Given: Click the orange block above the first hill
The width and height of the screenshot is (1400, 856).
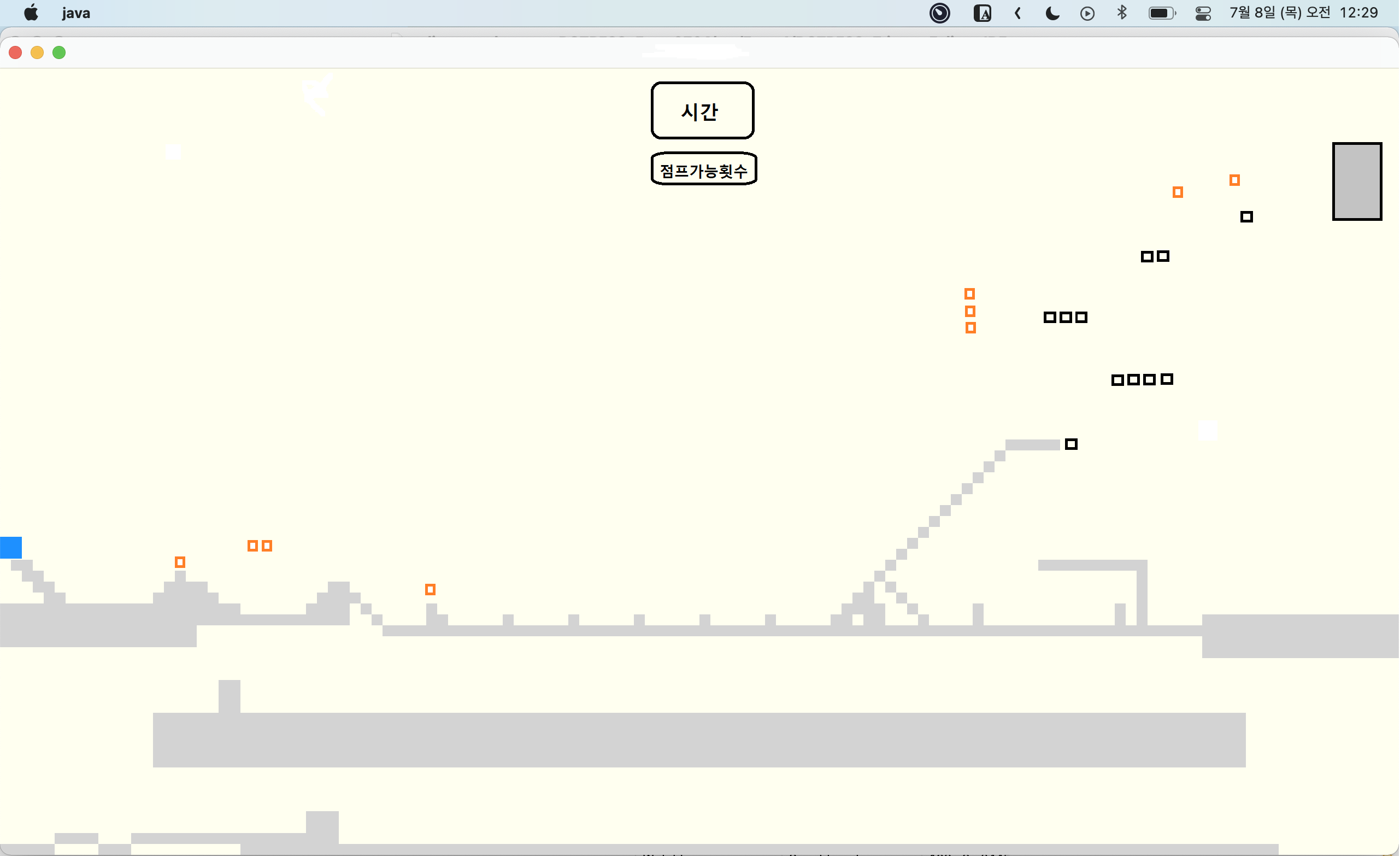Looking at the screenshot, I should 180,562.
